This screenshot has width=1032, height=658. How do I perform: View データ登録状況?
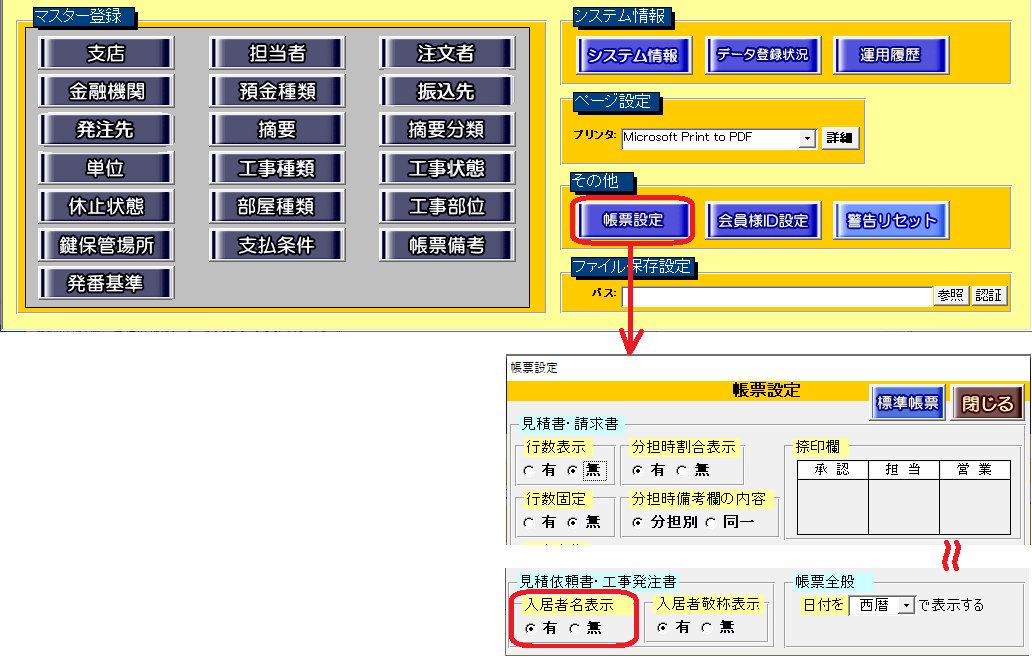click(x=762, y=56)
